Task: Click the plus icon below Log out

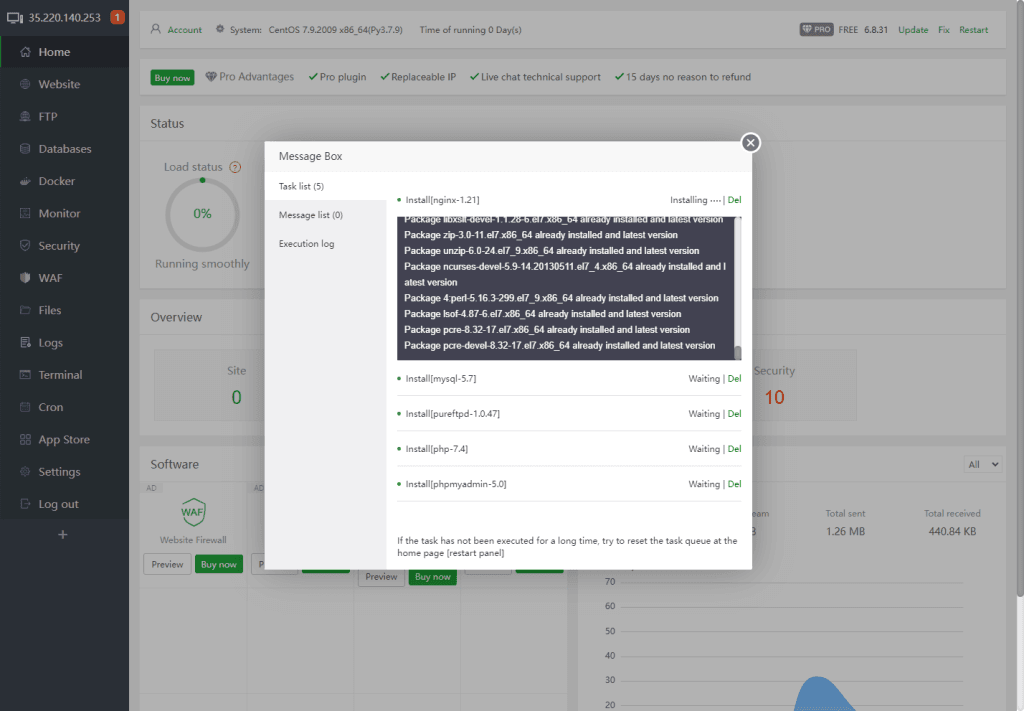Action: point(63,535)
